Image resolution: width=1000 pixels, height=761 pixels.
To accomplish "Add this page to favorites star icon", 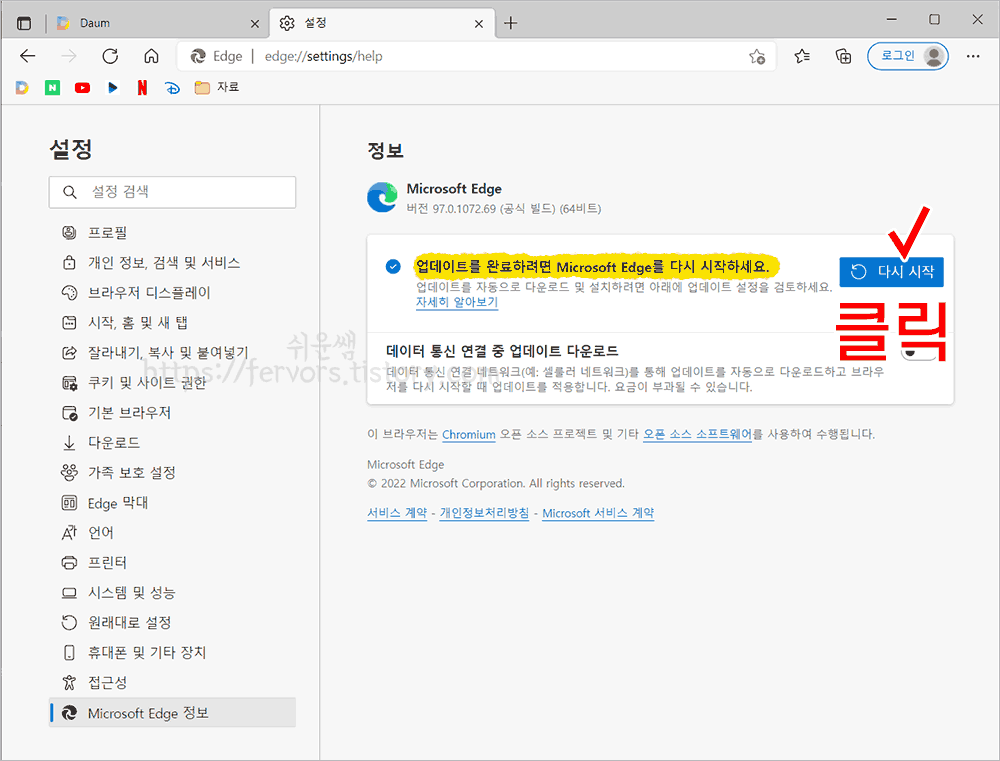I will tap(757, 56).
